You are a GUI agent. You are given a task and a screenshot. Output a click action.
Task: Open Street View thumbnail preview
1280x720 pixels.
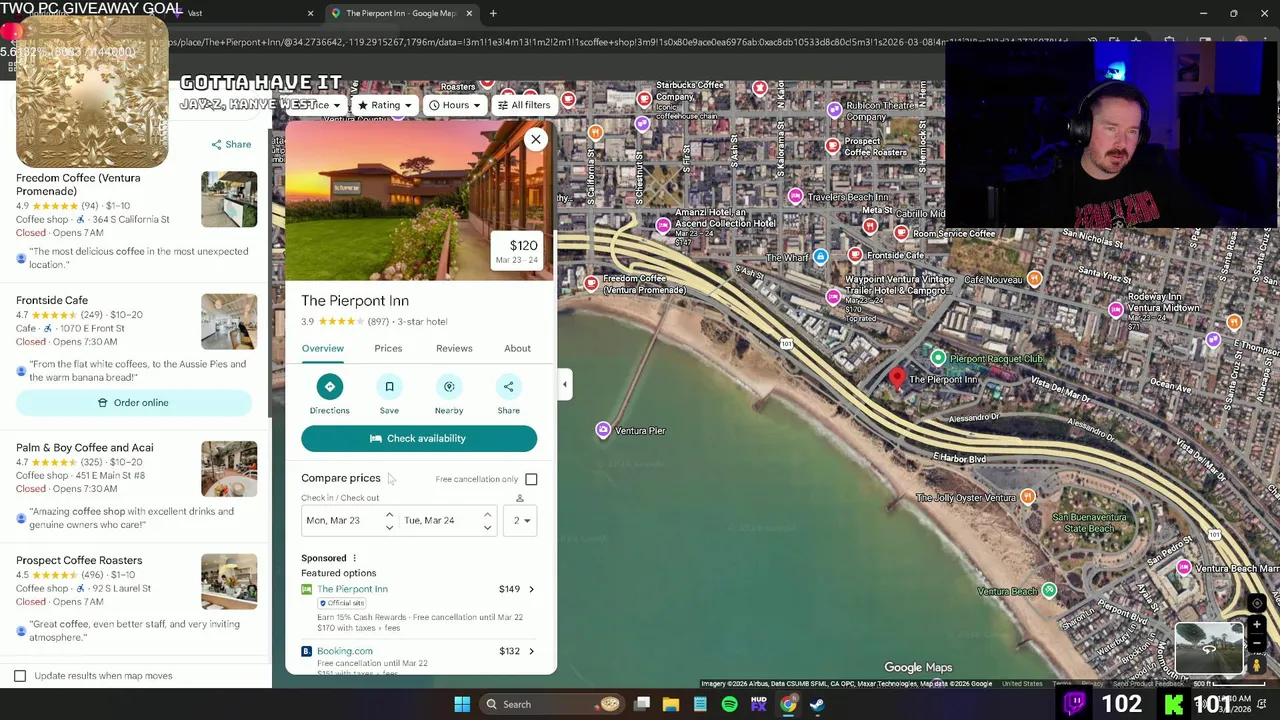coord(1209,648)
